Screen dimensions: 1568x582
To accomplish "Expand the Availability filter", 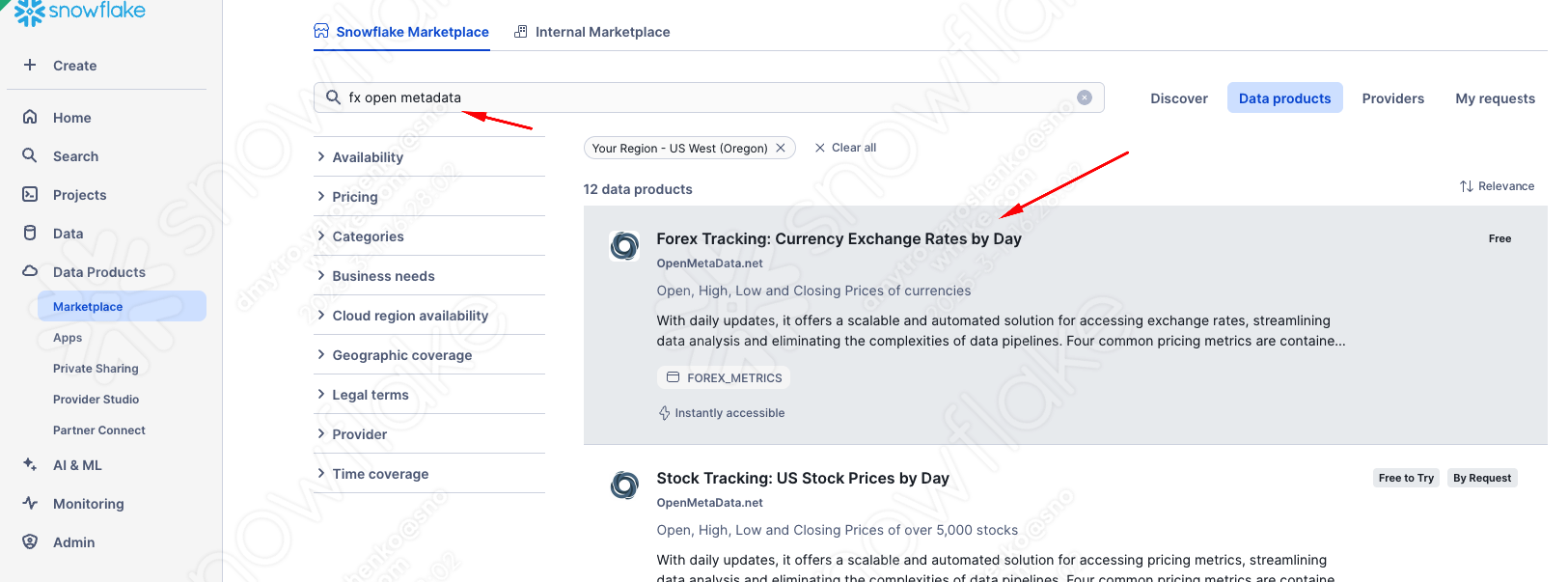I will [368, 157].
